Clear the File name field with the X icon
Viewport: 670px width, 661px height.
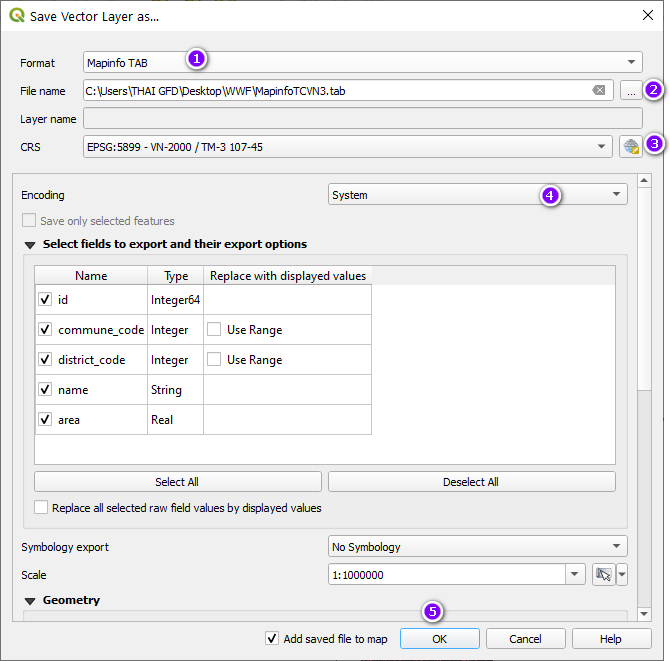(599, 90)
